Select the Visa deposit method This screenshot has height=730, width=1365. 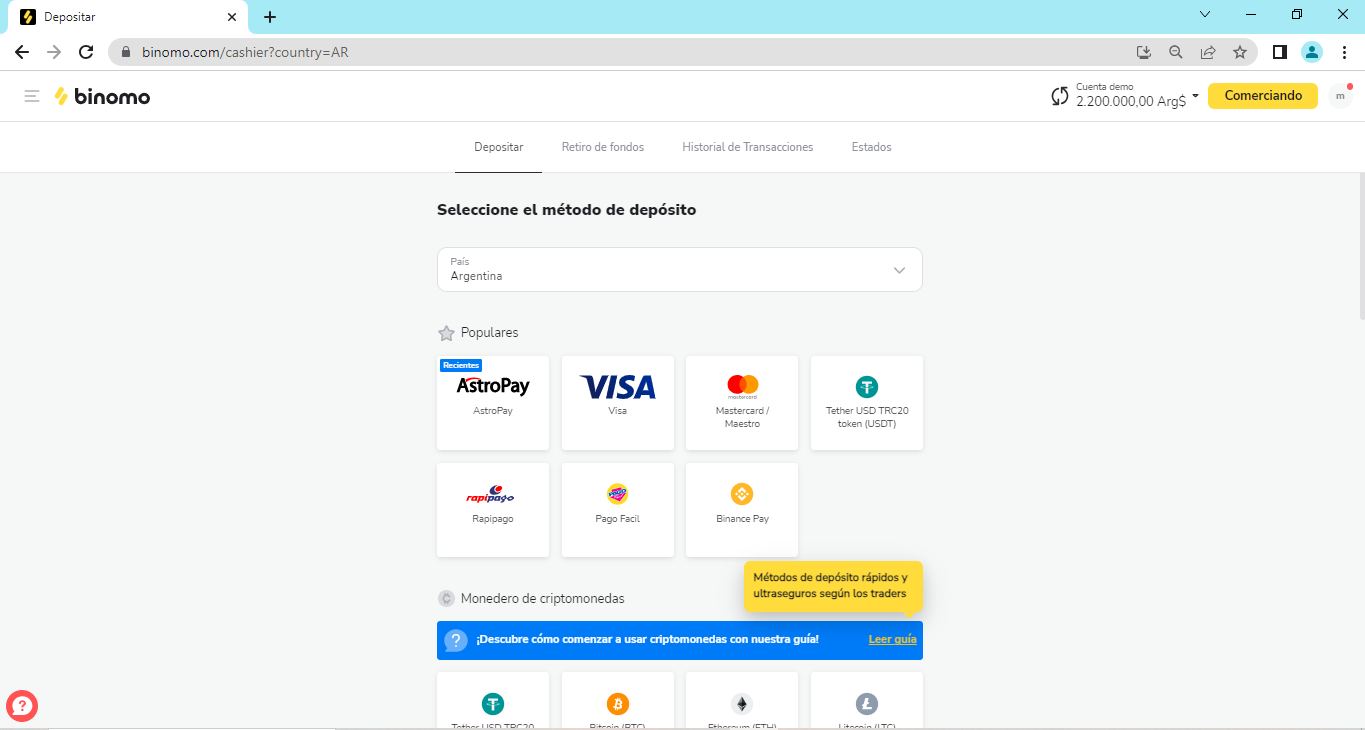[x=617, y=403]
